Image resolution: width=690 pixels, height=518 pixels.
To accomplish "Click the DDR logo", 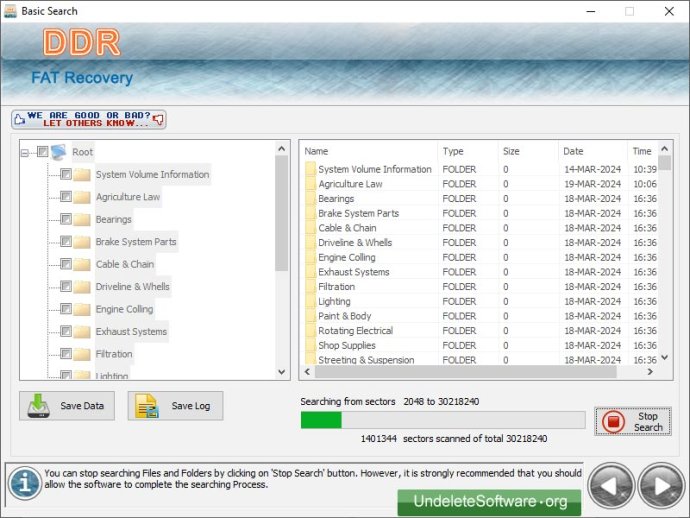I will point(82,43).
